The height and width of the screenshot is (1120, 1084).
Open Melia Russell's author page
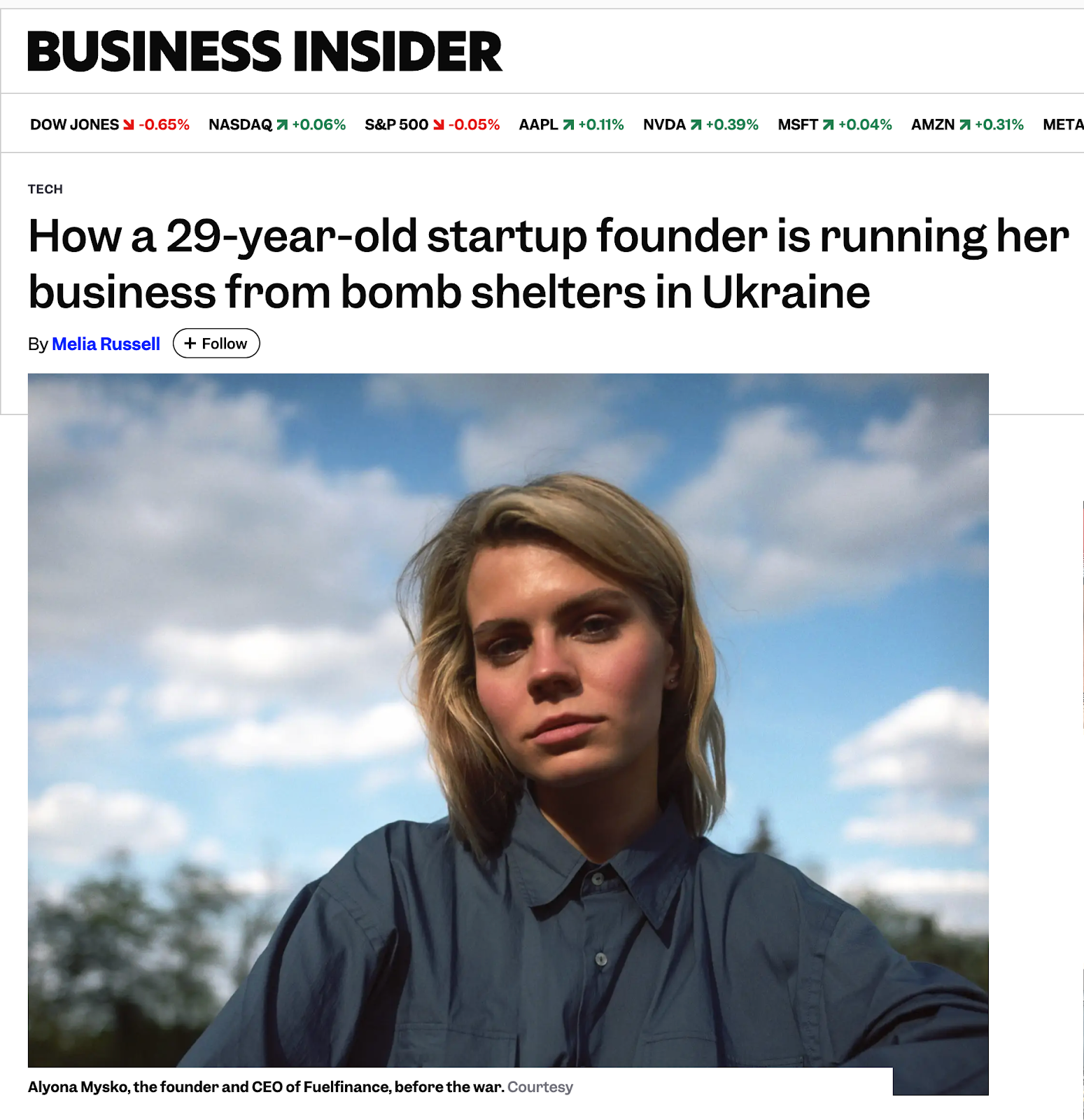point(106,344)
